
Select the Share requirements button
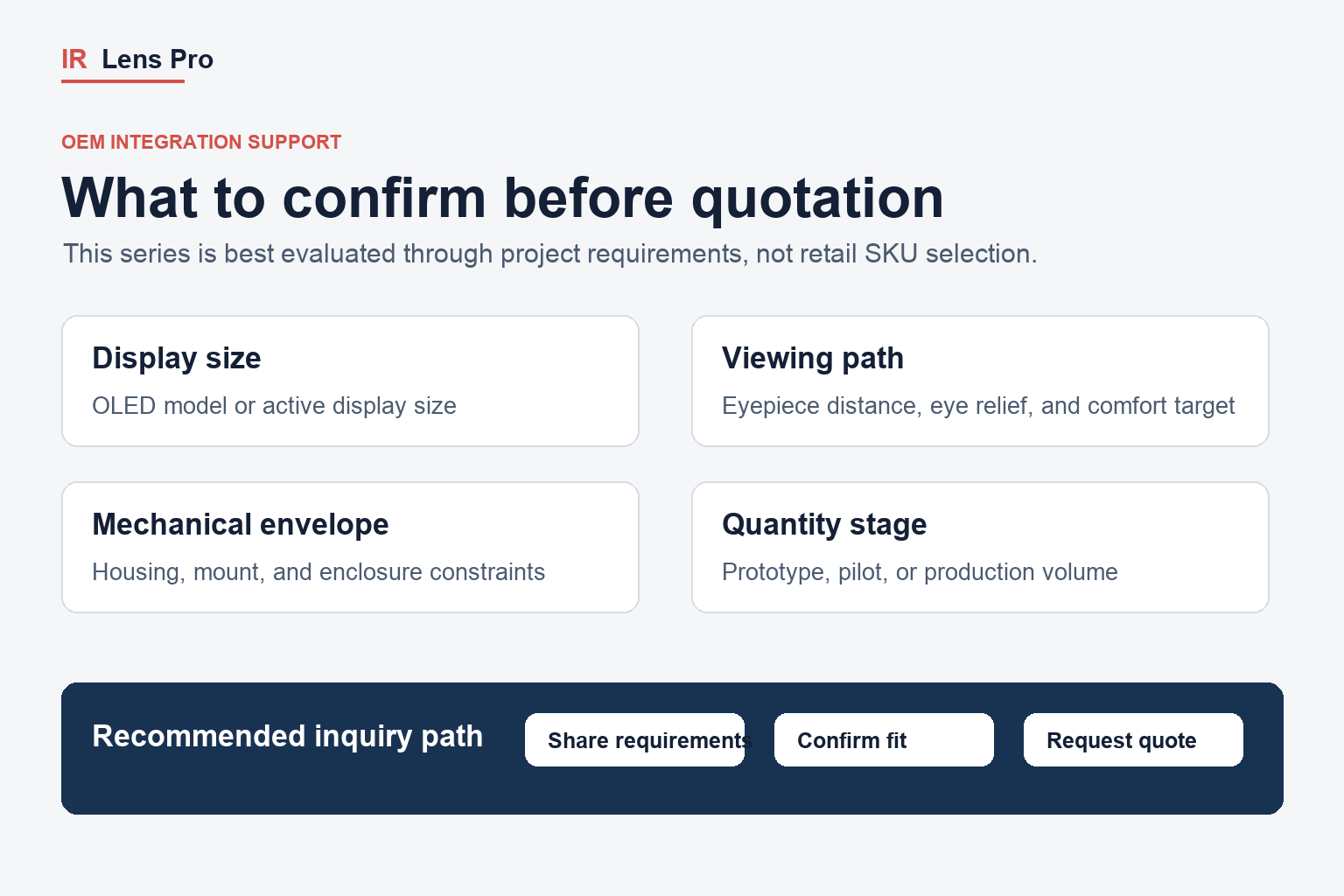634,740
